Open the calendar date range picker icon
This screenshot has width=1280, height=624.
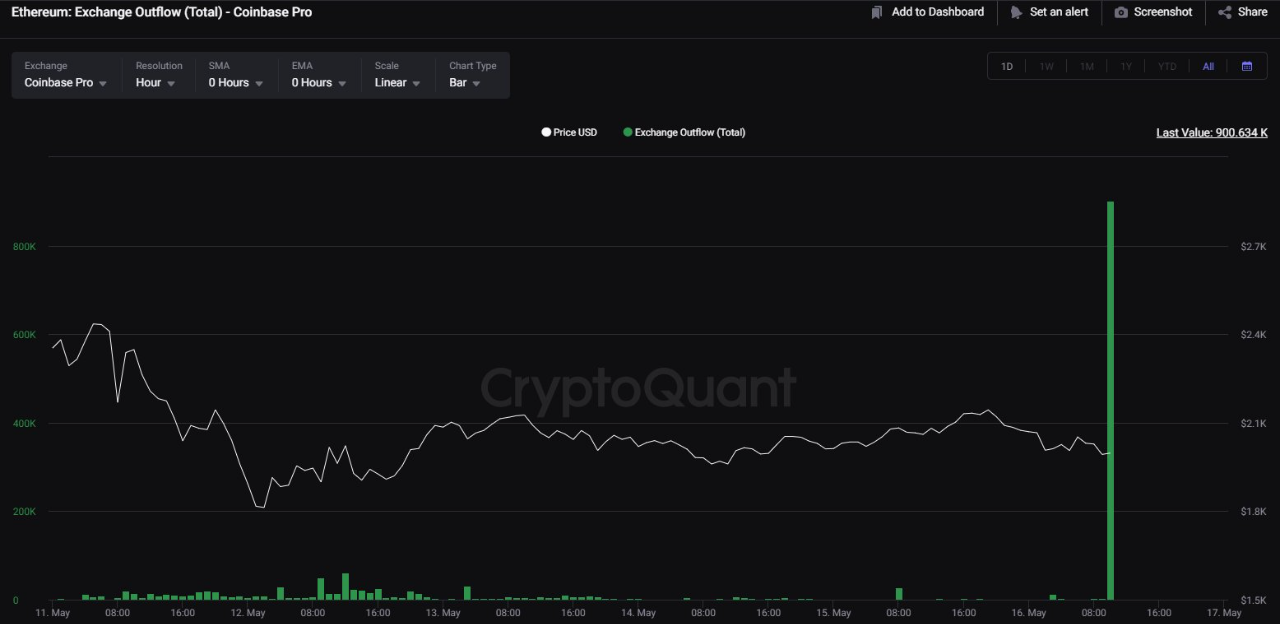click(1247, 66)
